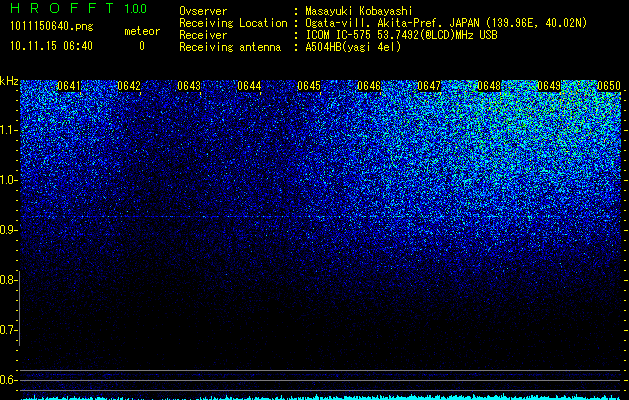
Task: Click the 0645 time marker
Action: (309, 86)
